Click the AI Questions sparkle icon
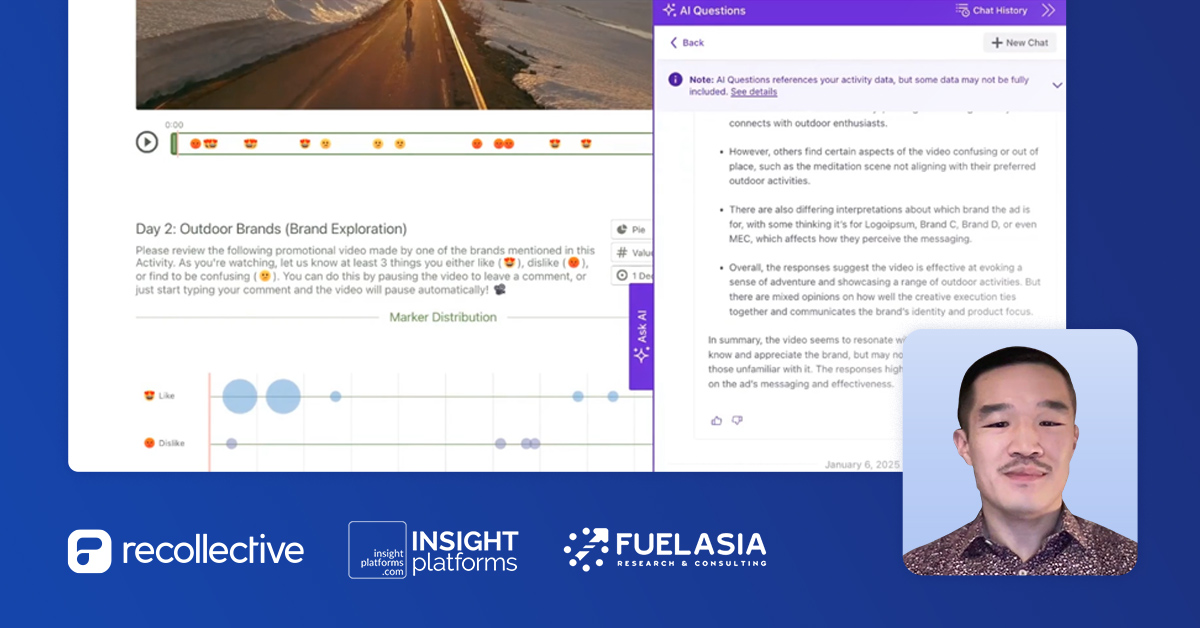Screen dimensions: 1200x628 671,9
